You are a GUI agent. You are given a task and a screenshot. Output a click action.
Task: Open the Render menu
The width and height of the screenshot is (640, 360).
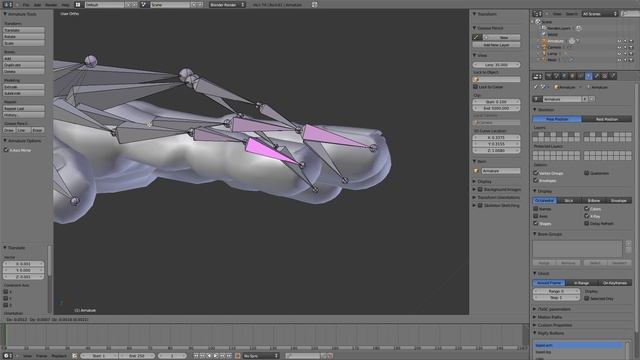pos(51,4)
